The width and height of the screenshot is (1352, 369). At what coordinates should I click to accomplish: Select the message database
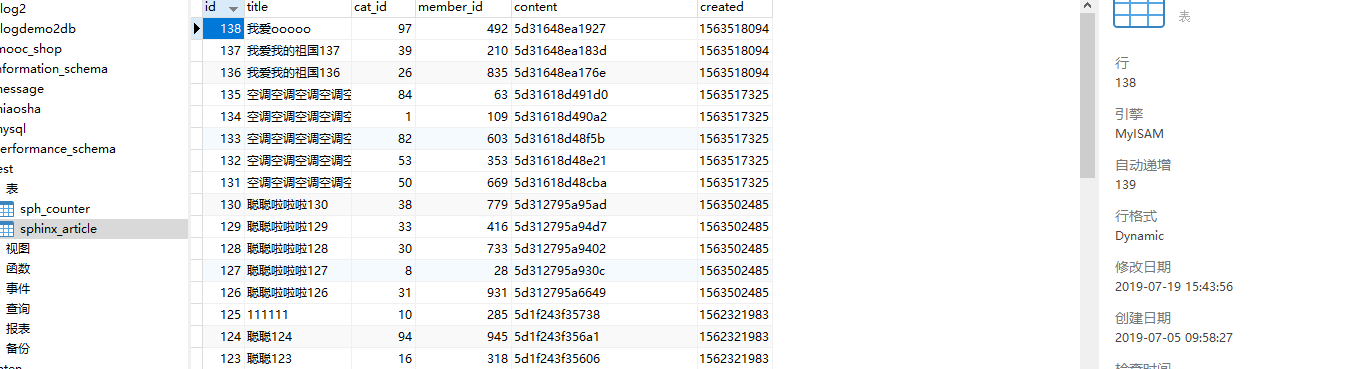22,89
